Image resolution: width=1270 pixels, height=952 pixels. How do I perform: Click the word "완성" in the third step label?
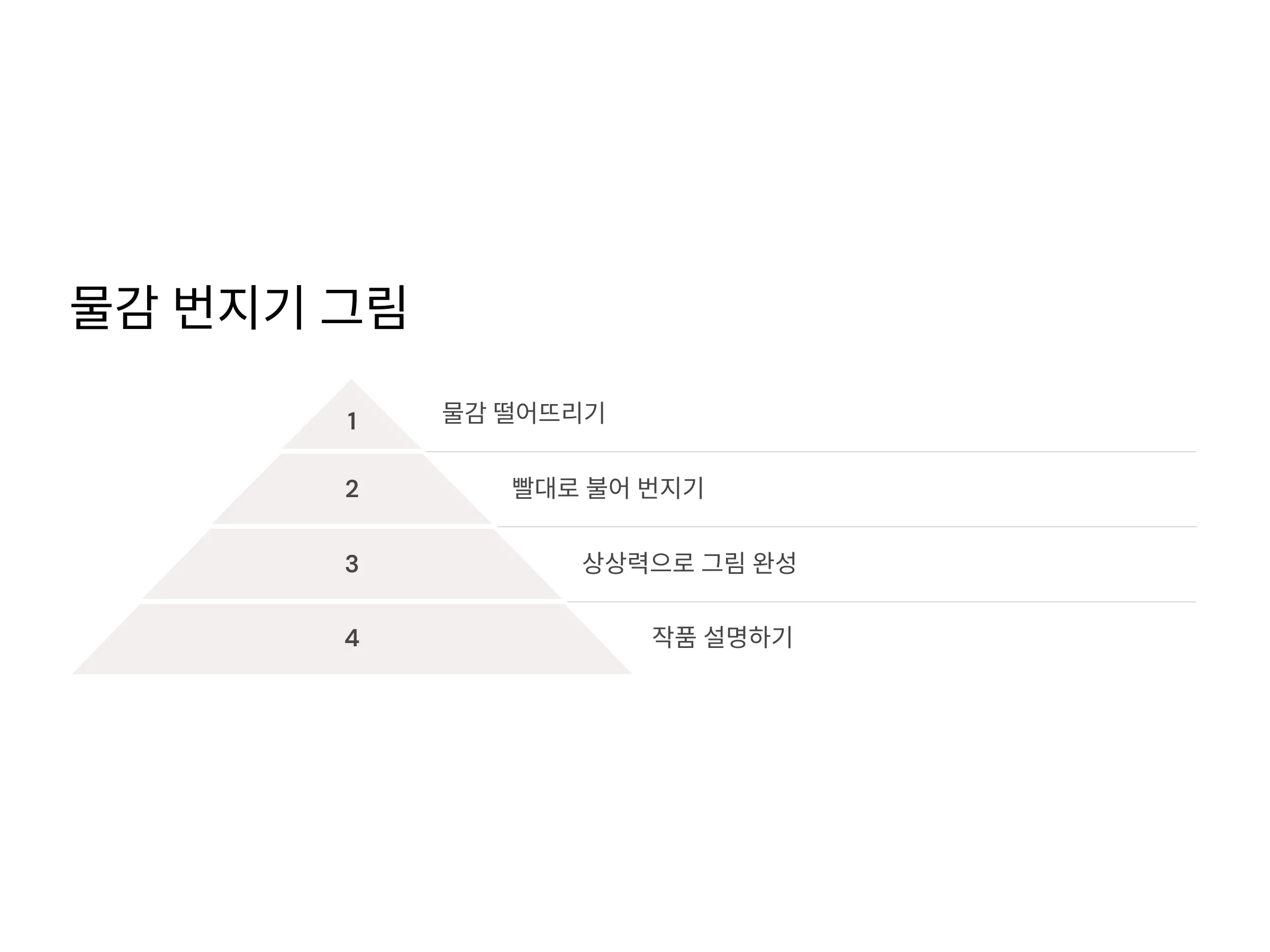pyautogui.click(x=774, y=563)
